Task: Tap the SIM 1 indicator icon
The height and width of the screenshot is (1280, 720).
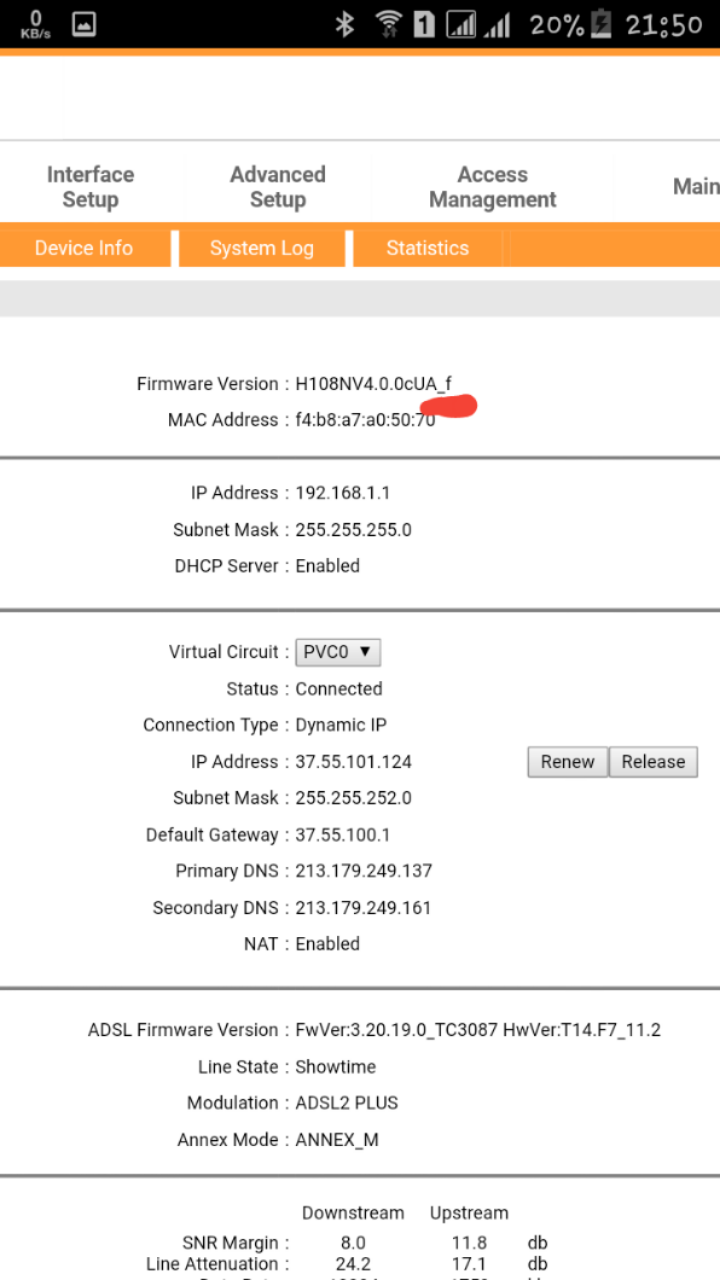Action: click(x=424, y=24)
